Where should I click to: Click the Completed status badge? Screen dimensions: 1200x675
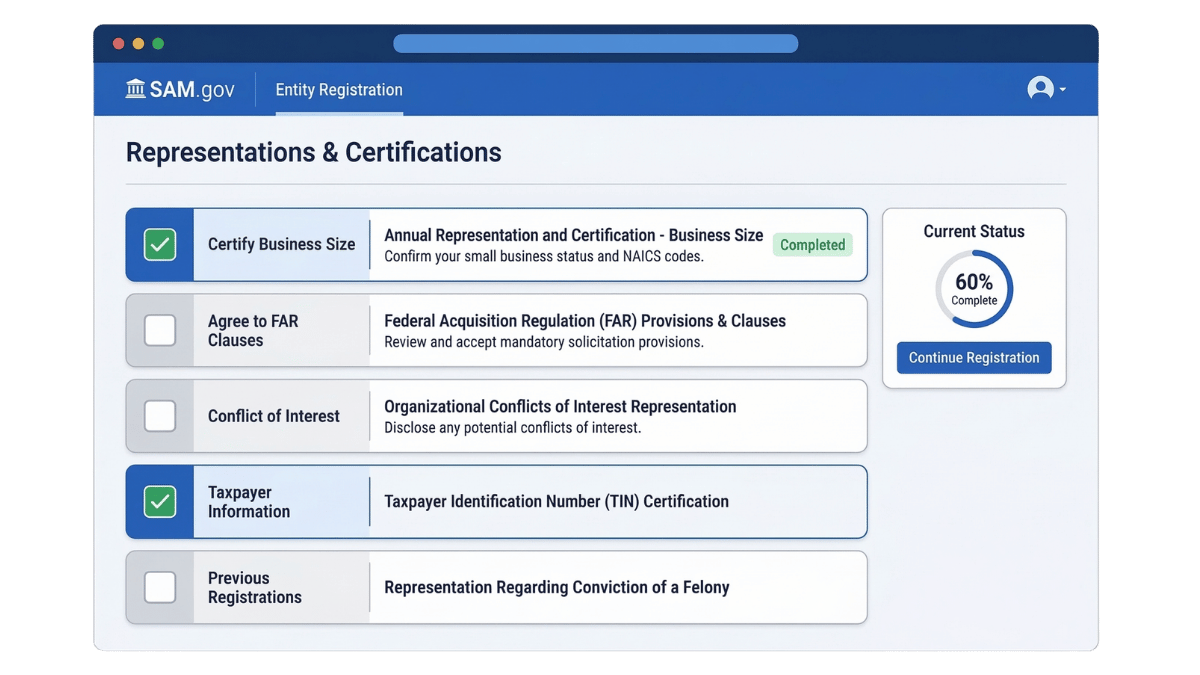(812, 245)
